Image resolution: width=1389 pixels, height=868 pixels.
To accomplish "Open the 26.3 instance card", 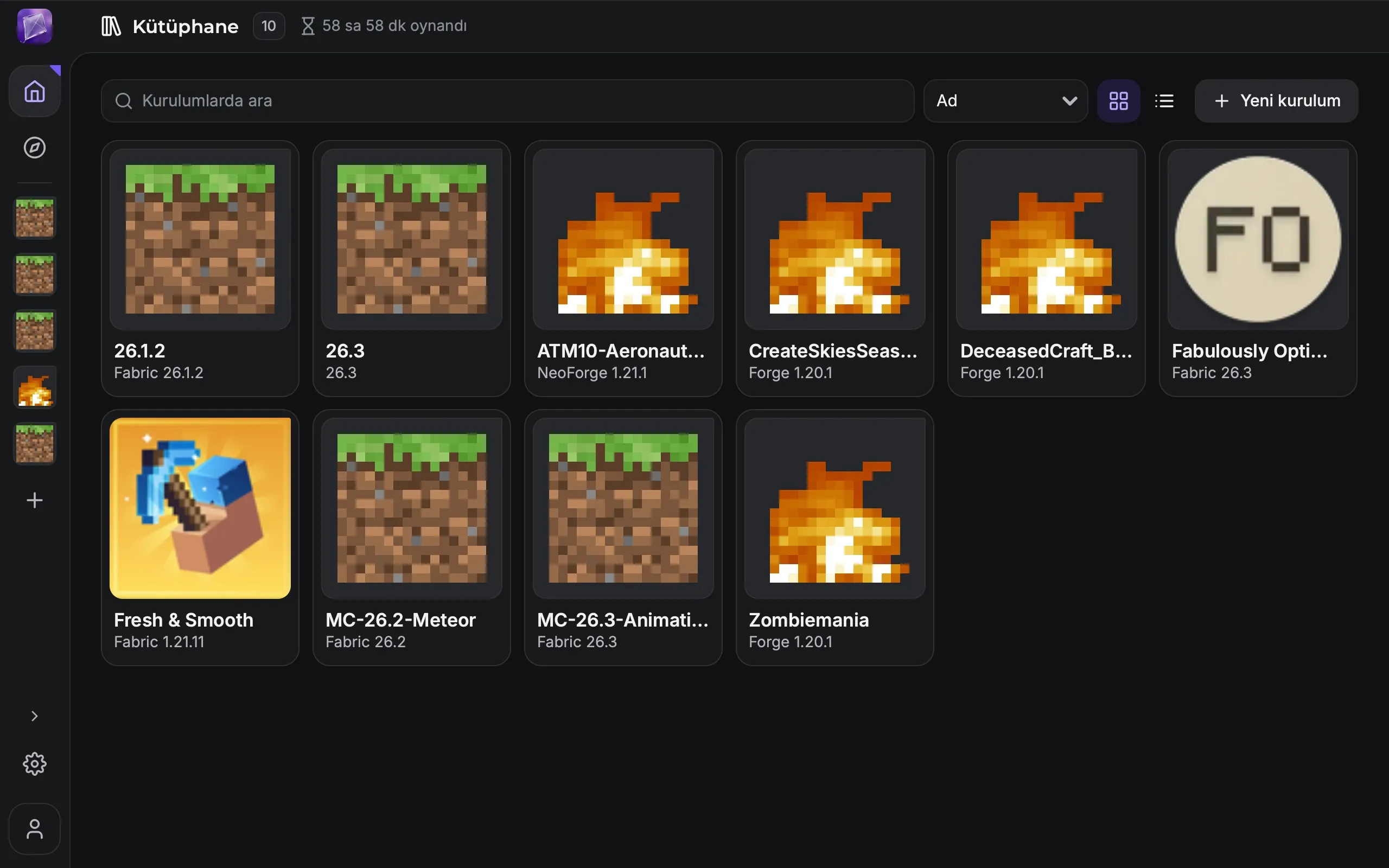I will point(411,269).
